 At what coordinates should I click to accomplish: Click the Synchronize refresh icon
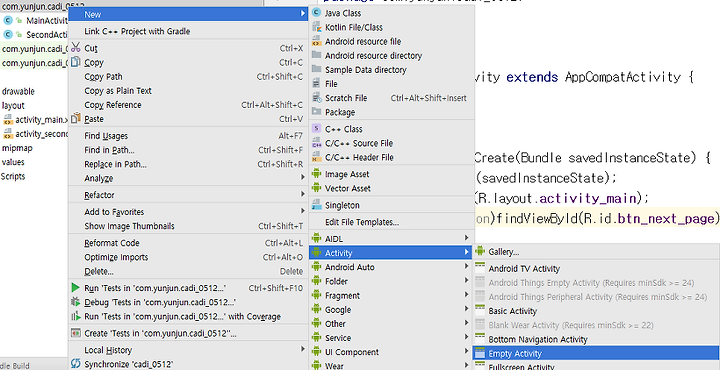coord(76,364)
